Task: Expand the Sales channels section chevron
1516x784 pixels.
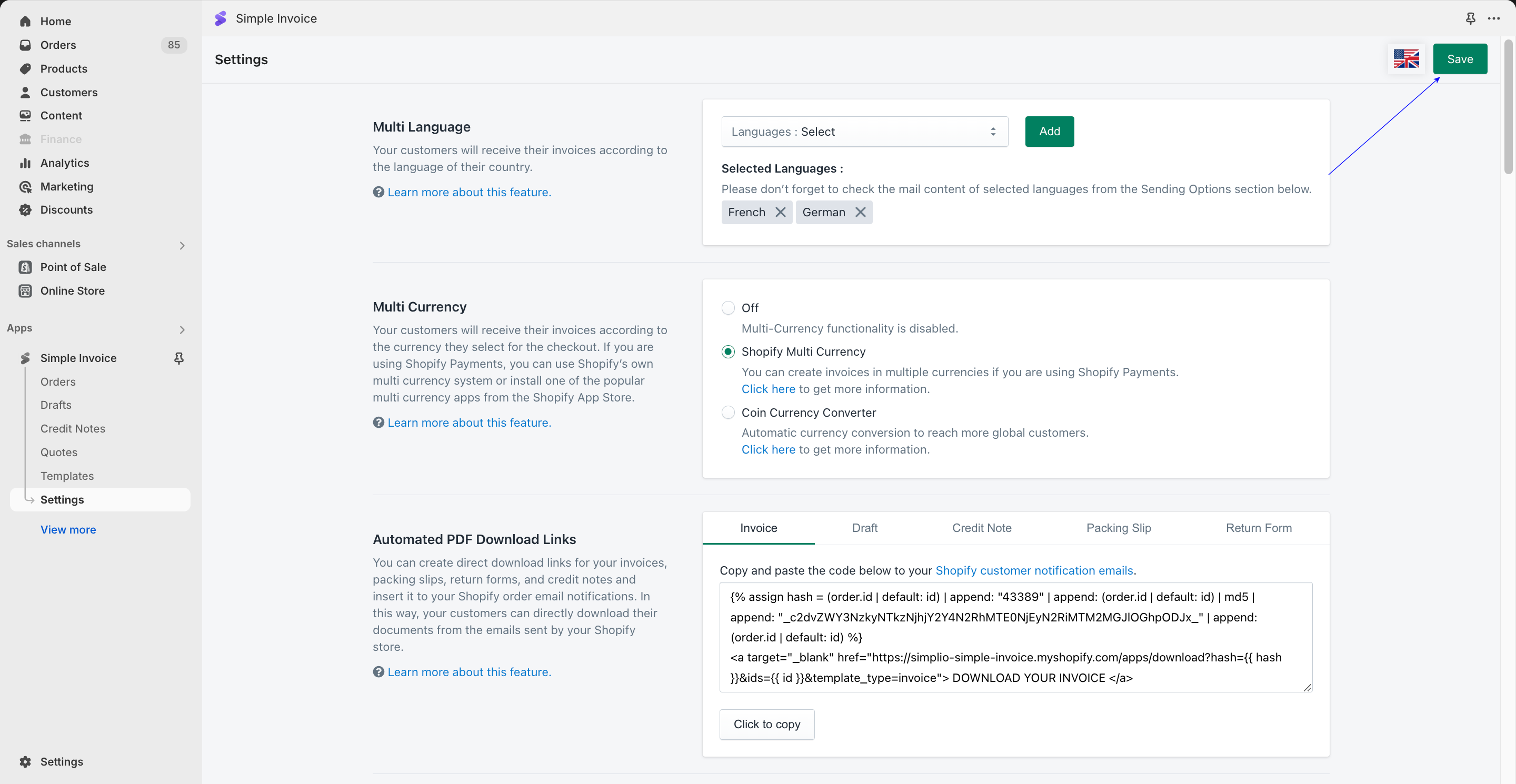Action: click(182, 245)
